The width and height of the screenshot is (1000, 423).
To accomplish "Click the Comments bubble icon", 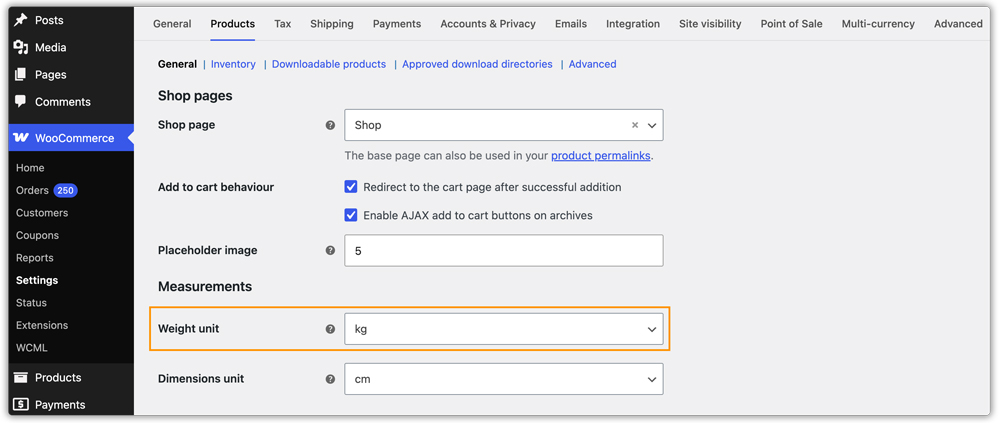I will pyautogui.click(x=21, y=101).
